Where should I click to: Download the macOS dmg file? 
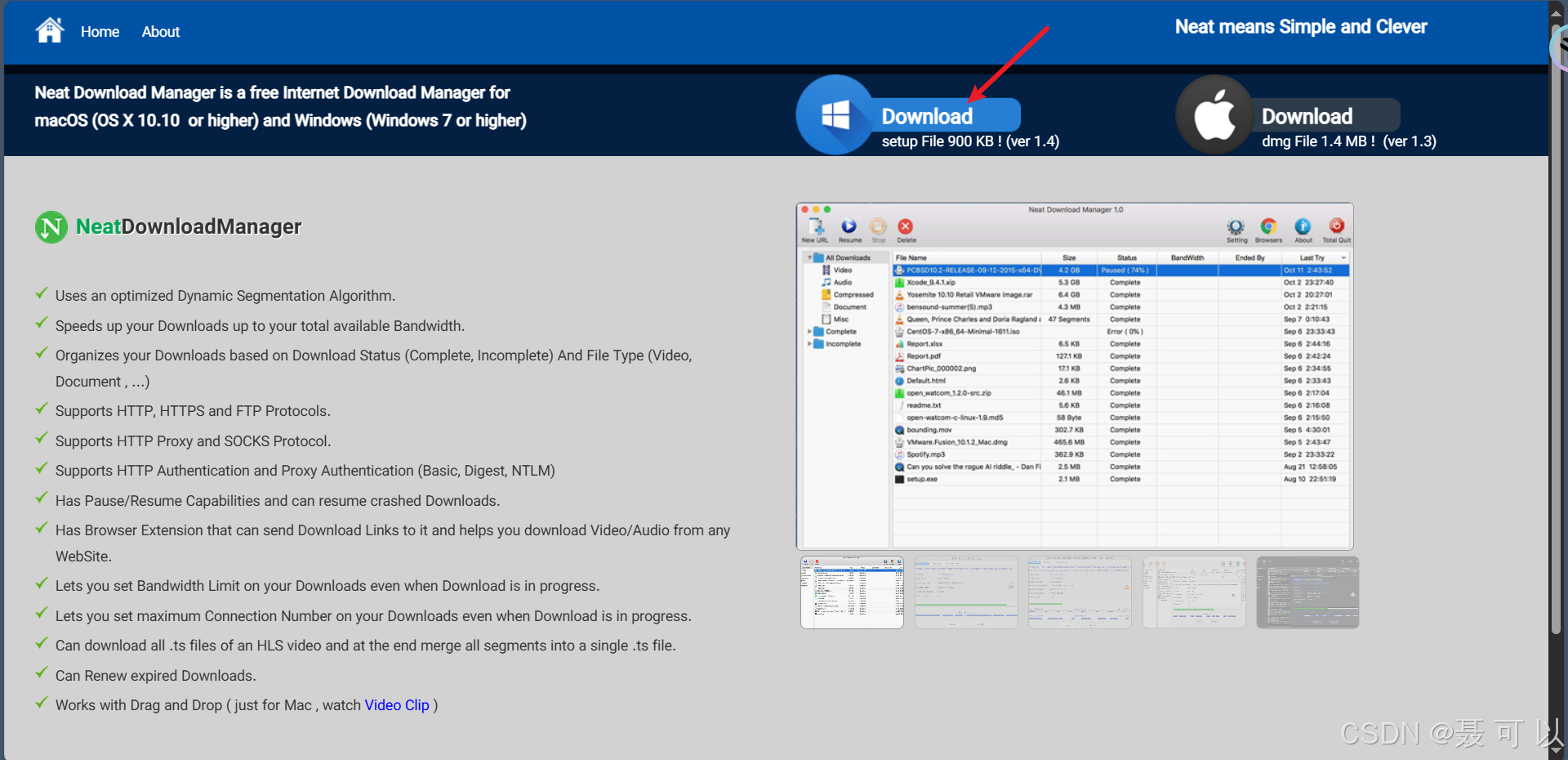click(x=1307, y=116)
